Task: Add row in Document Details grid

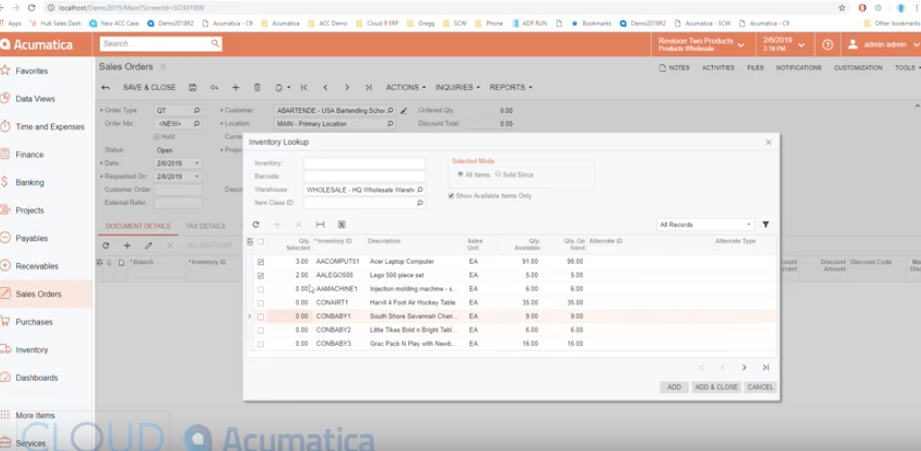Action: pyautogui.click(x=127, y=245)
